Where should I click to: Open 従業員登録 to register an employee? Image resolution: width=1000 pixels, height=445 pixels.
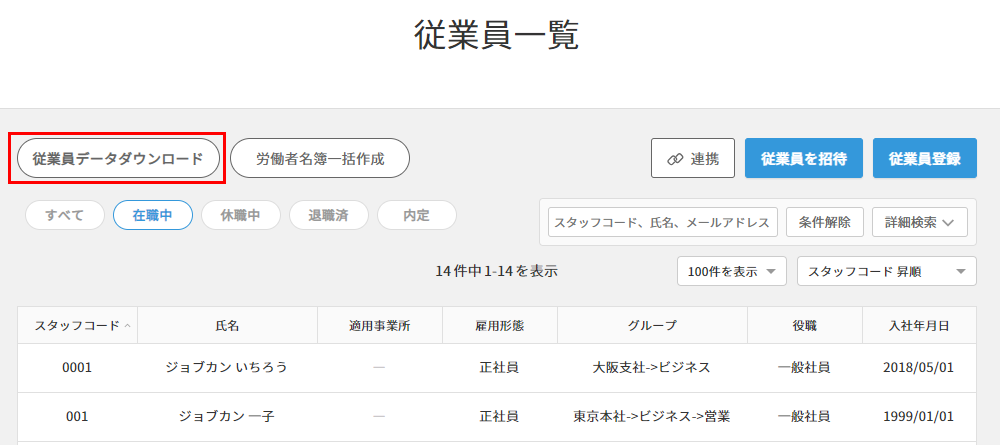[x=924, y=158]
